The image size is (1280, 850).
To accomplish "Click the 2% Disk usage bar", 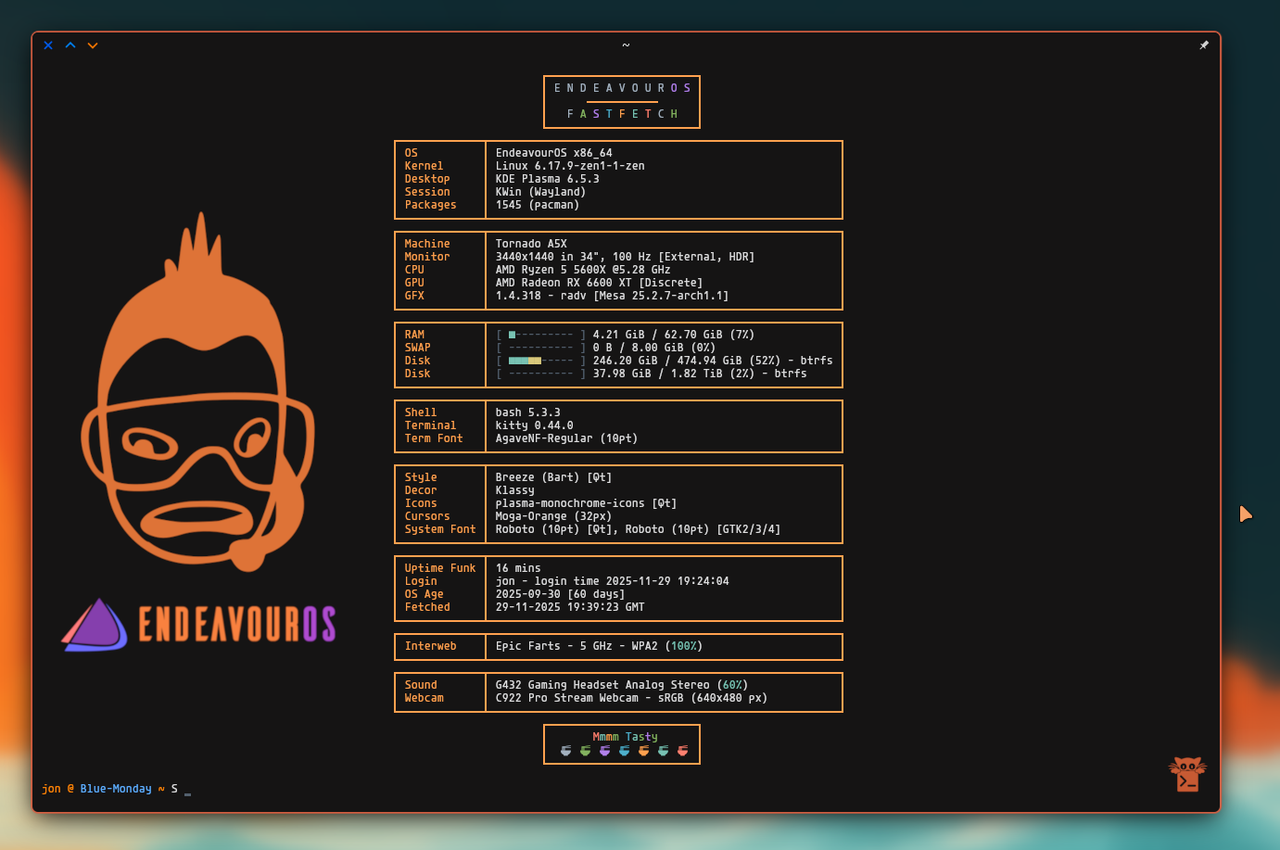I will coord(541,374).
